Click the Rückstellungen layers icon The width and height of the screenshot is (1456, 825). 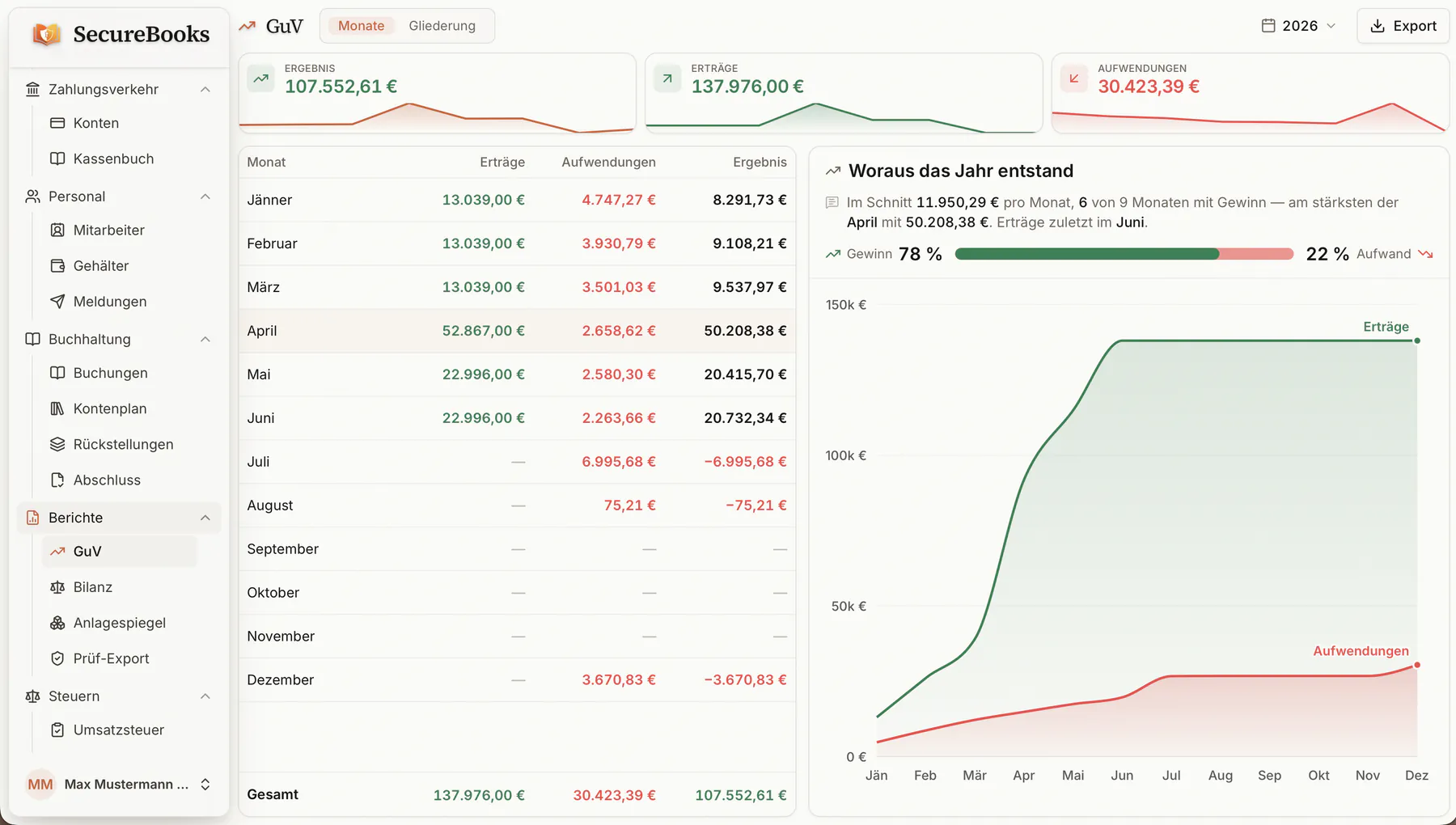57,444
